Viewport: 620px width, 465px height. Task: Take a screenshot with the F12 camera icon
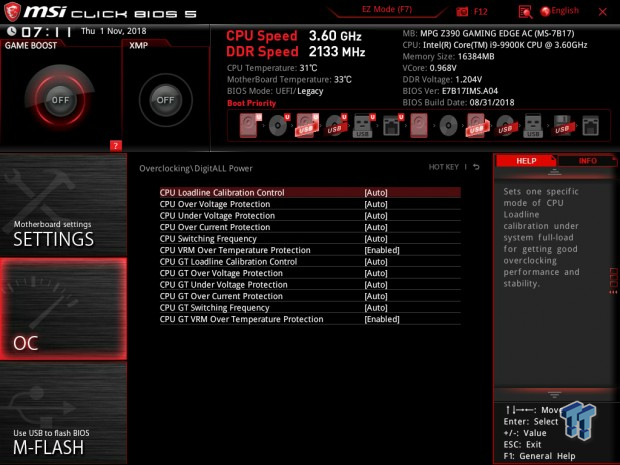pos(462,11)
